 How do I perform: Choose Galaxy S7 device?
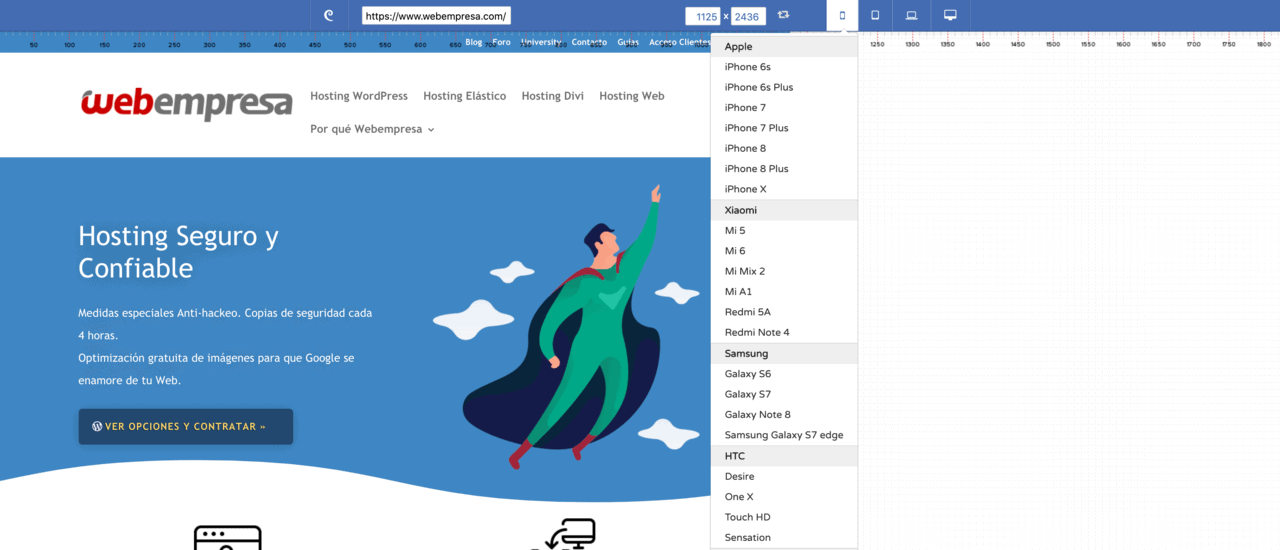(x=784, y=394)
